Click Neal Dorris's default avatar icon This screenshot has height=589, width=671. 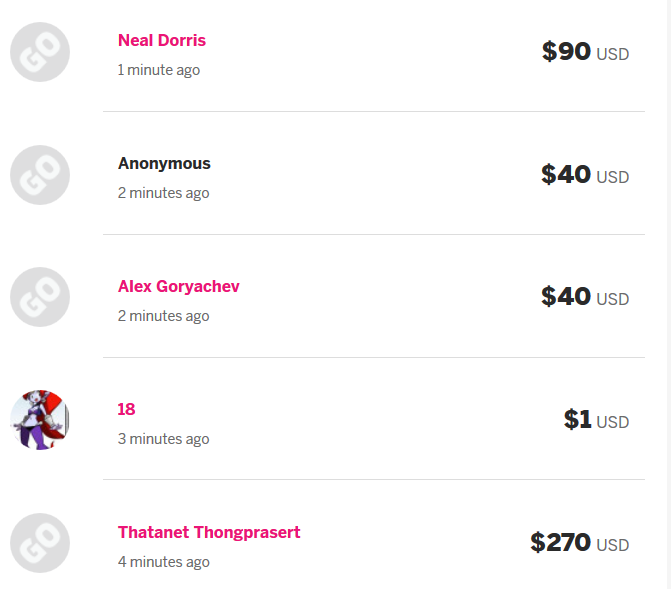pos(40,52)
